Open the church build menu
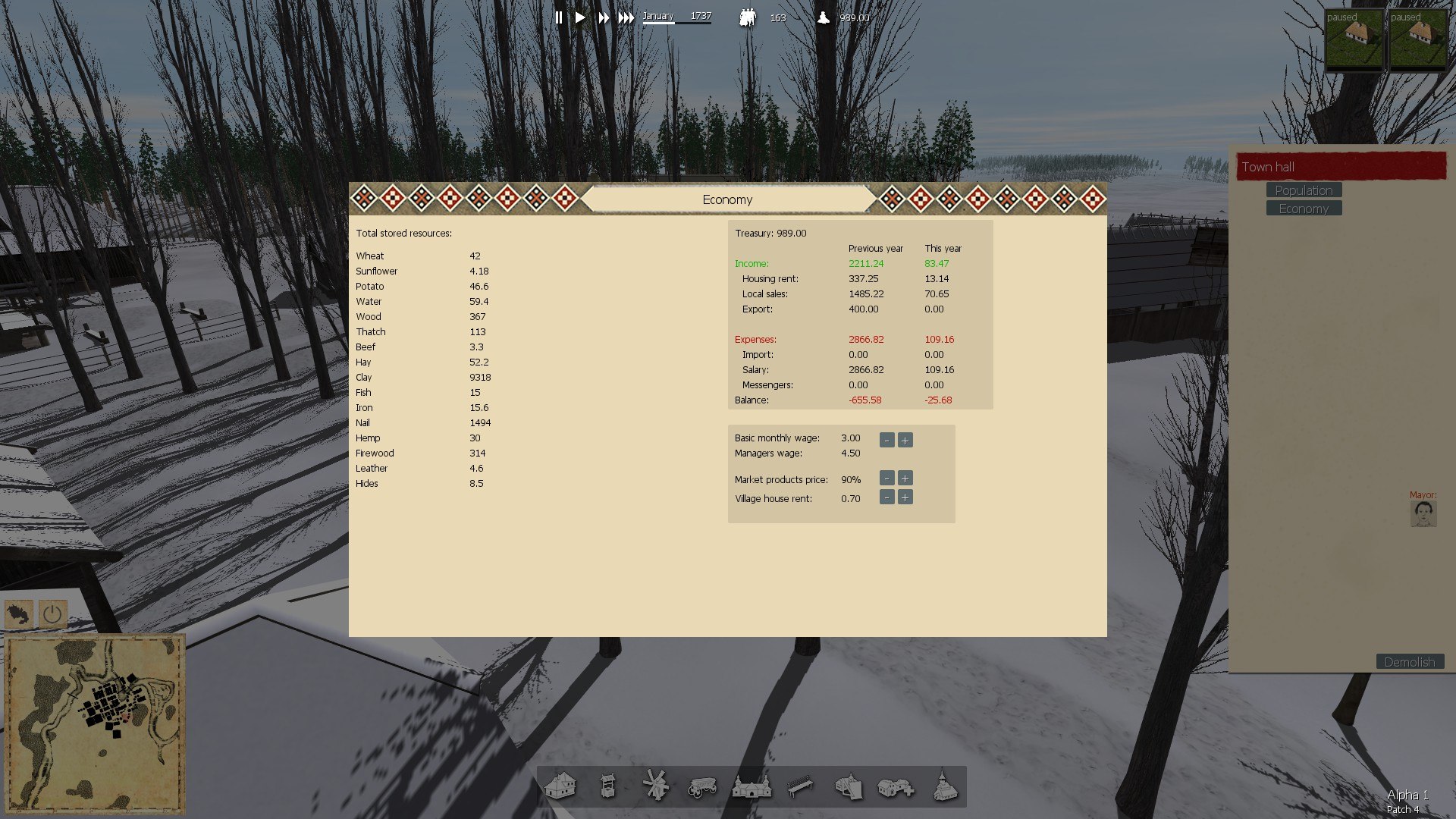Viewport: 1456px width, 819px height. tap(945, 786)
